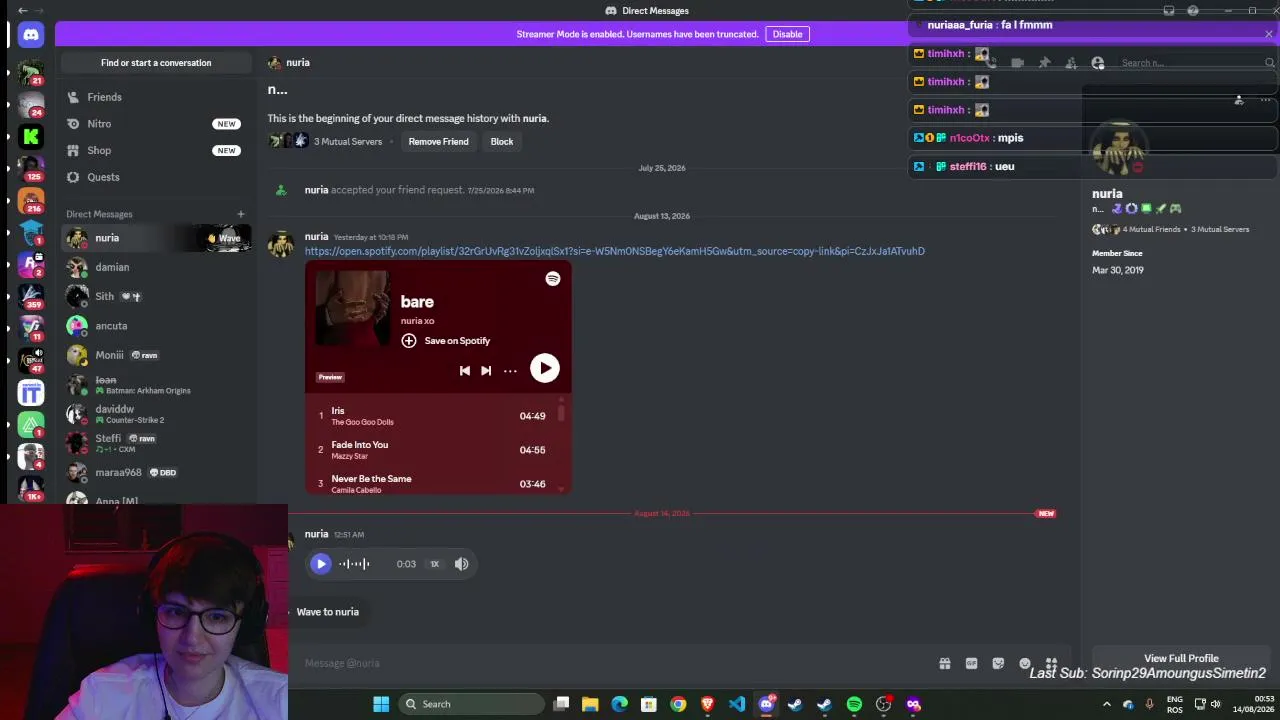Seek within the voice message waveform

[x=354, y=564]
